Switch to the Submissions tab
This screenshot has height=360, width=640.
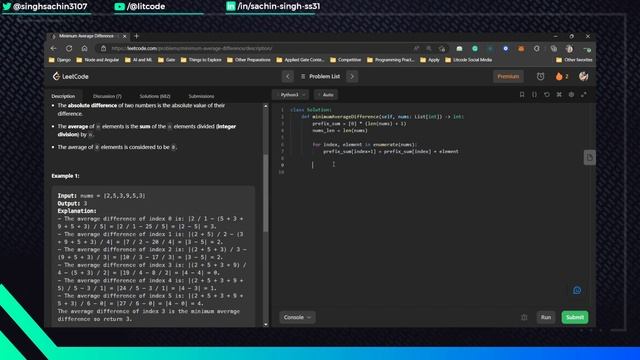pyautogui.click(x=201, y=96)
